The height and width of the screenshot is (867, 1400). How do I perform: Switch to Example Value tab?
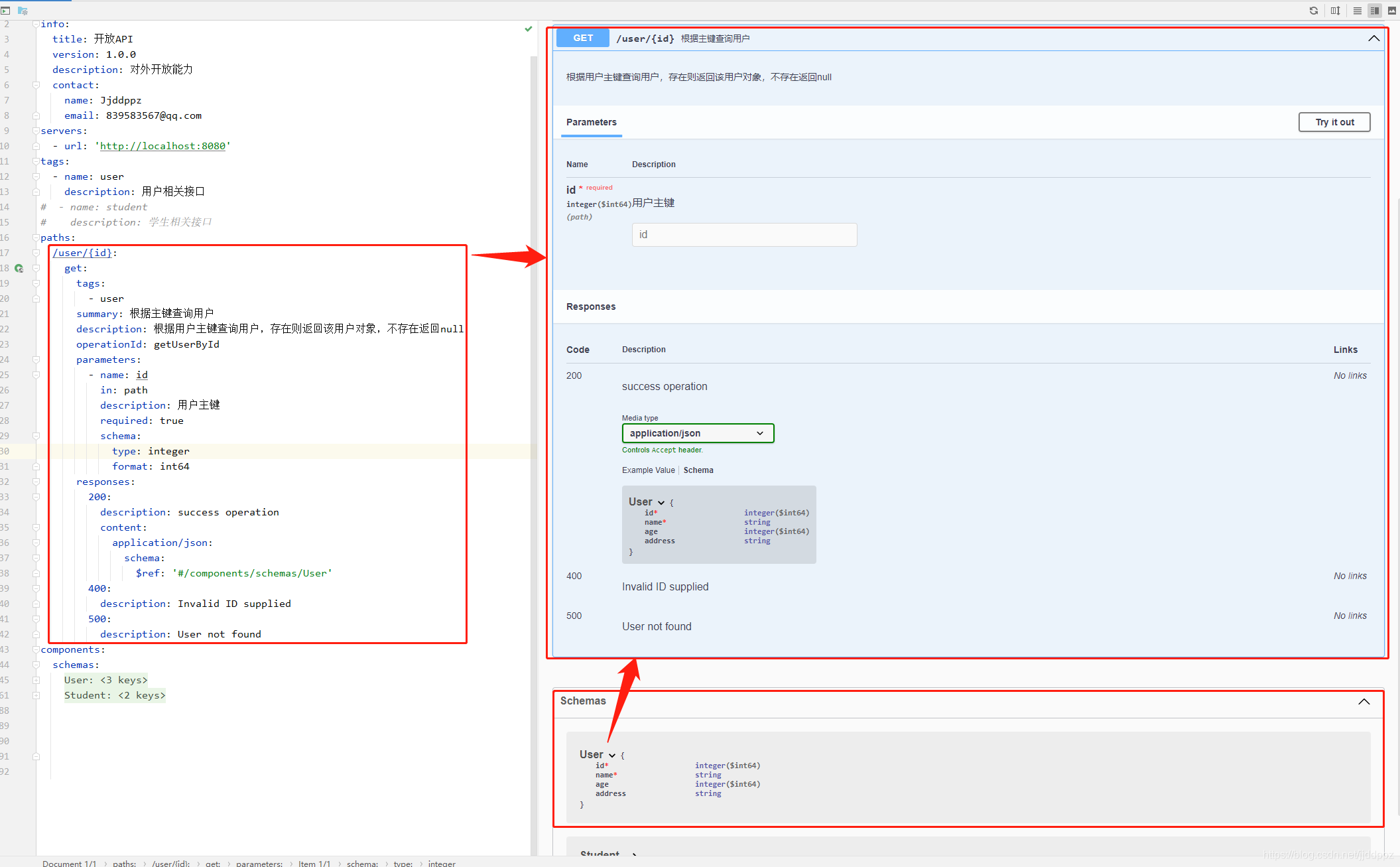click(648, 470)
